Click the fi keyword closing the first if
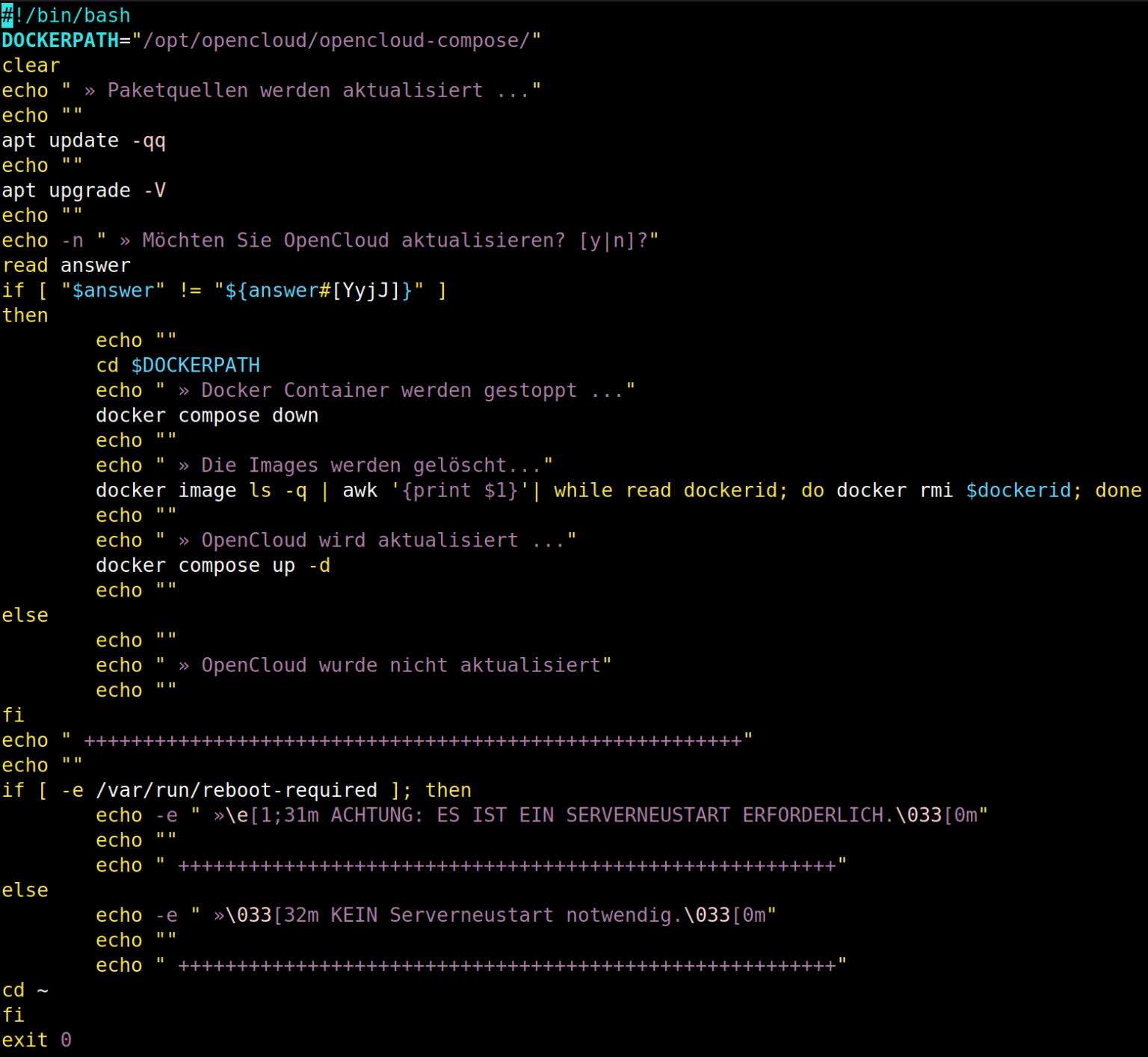This screenshot has width=1148, height=1057. [13, 715]
